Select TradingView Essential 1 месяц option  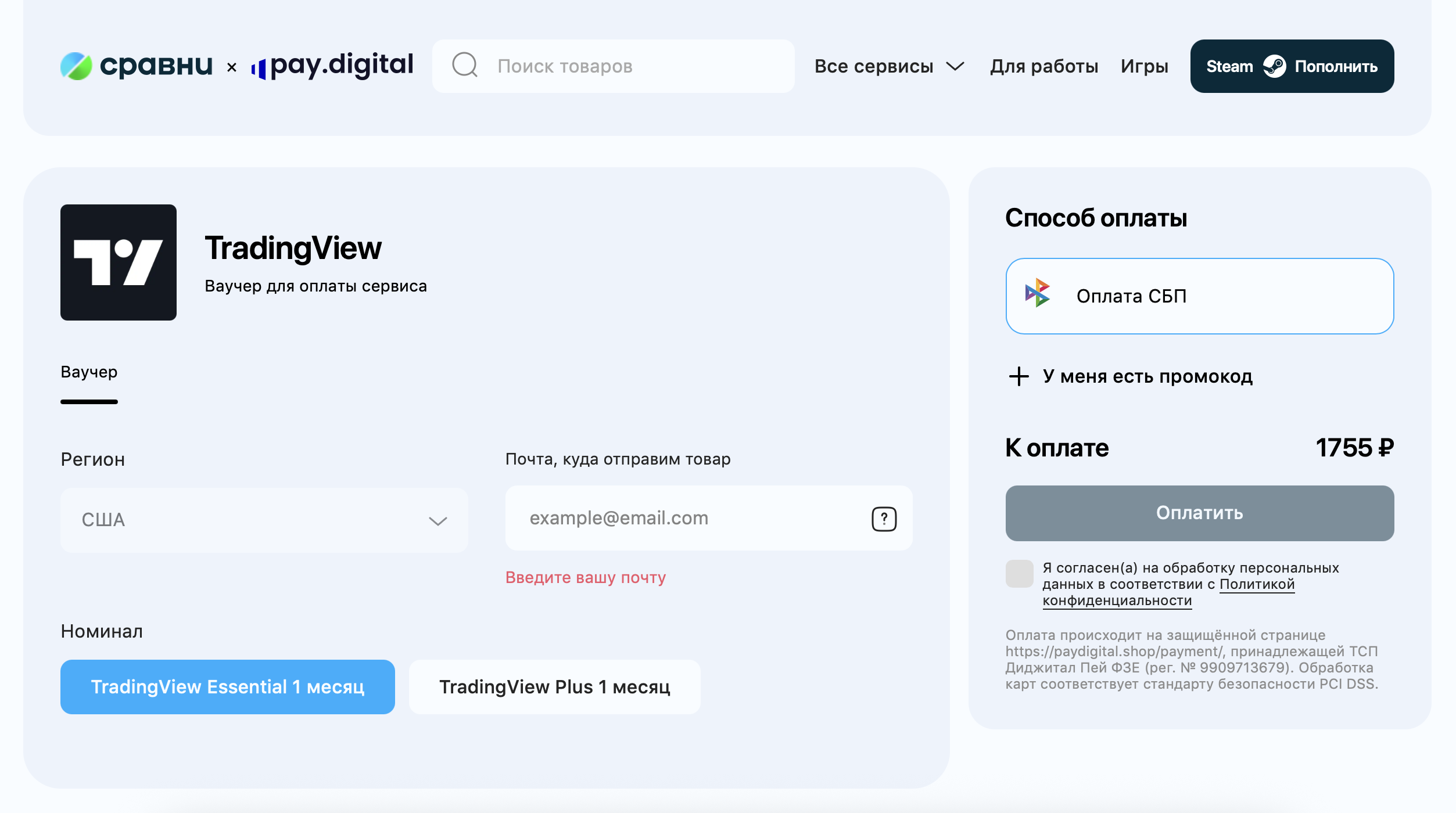coord(227,687)
